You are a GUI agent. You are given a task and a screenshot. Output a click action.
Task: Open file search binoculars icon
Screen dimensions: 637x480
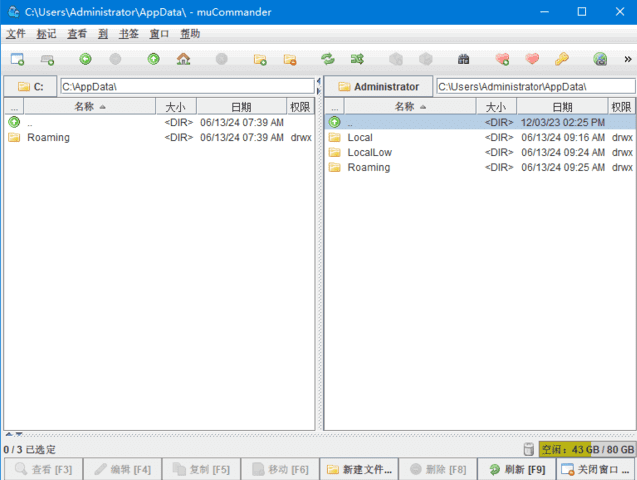464,59
